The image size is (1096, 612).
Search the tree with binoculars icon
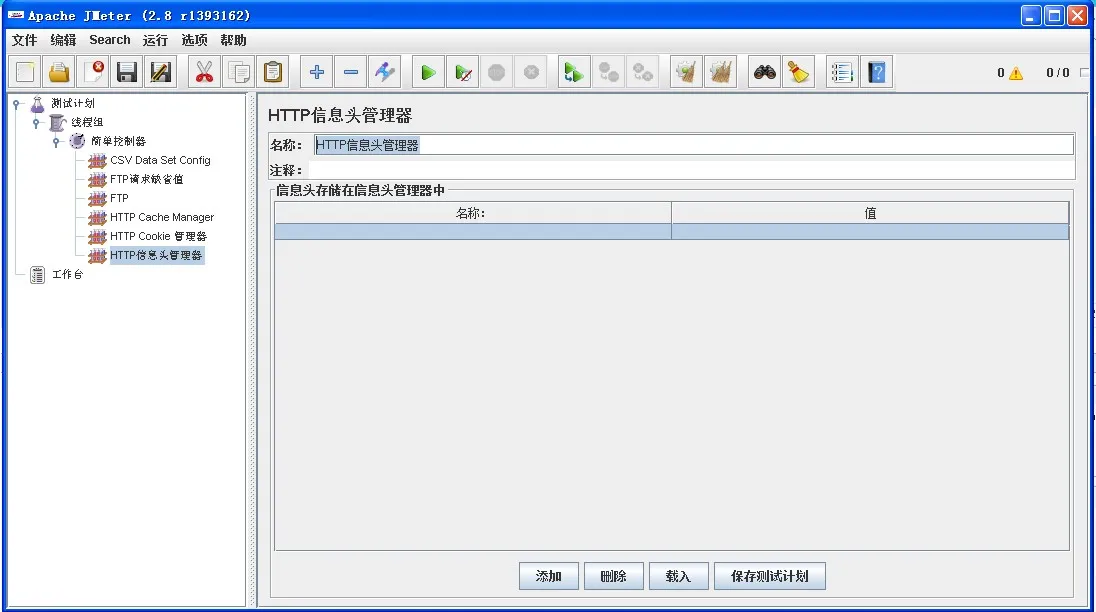(764, 72)
